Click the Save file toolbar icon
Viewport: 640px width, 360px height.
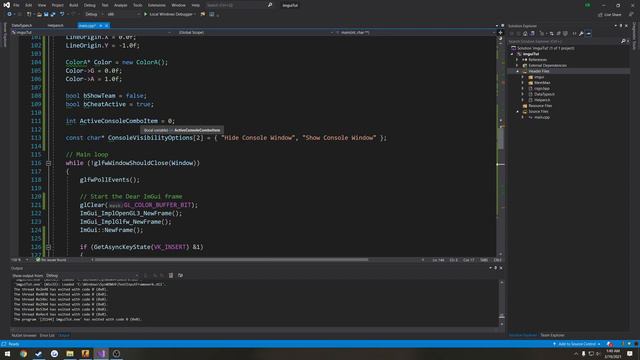coord(46,14)
